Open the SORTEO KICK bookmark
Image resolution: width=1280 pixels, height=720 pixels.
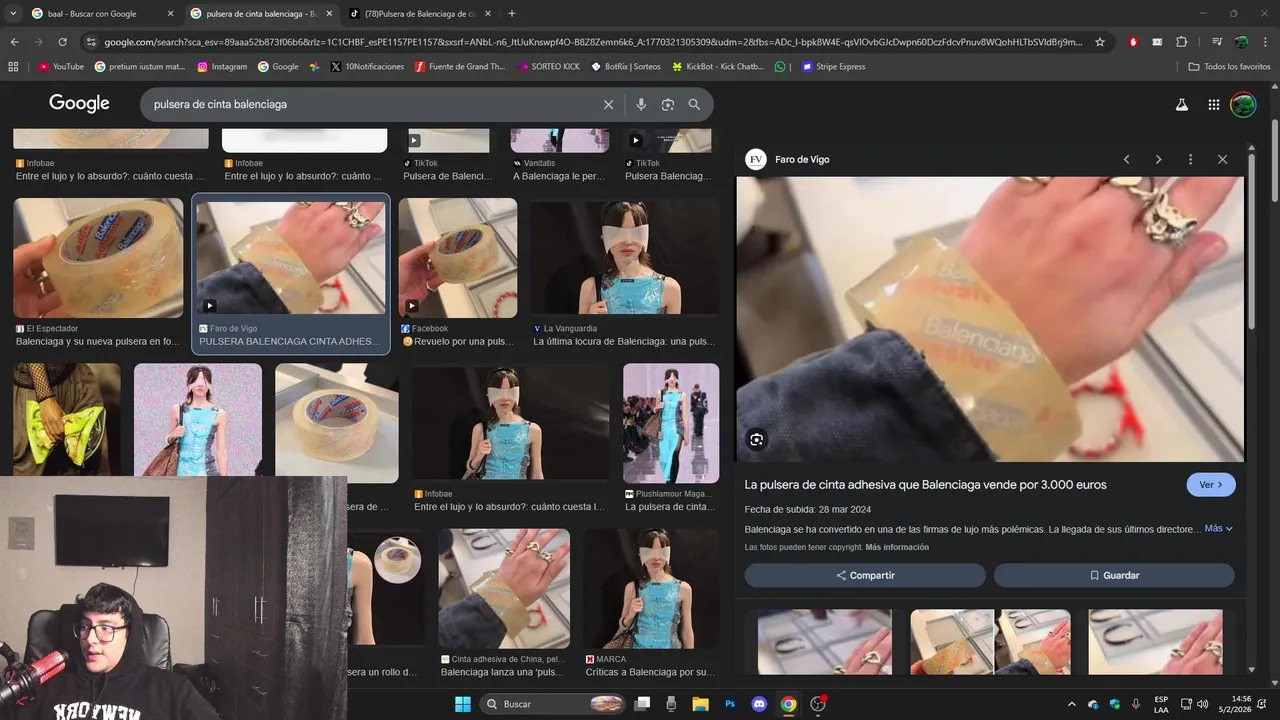point(549,67)
